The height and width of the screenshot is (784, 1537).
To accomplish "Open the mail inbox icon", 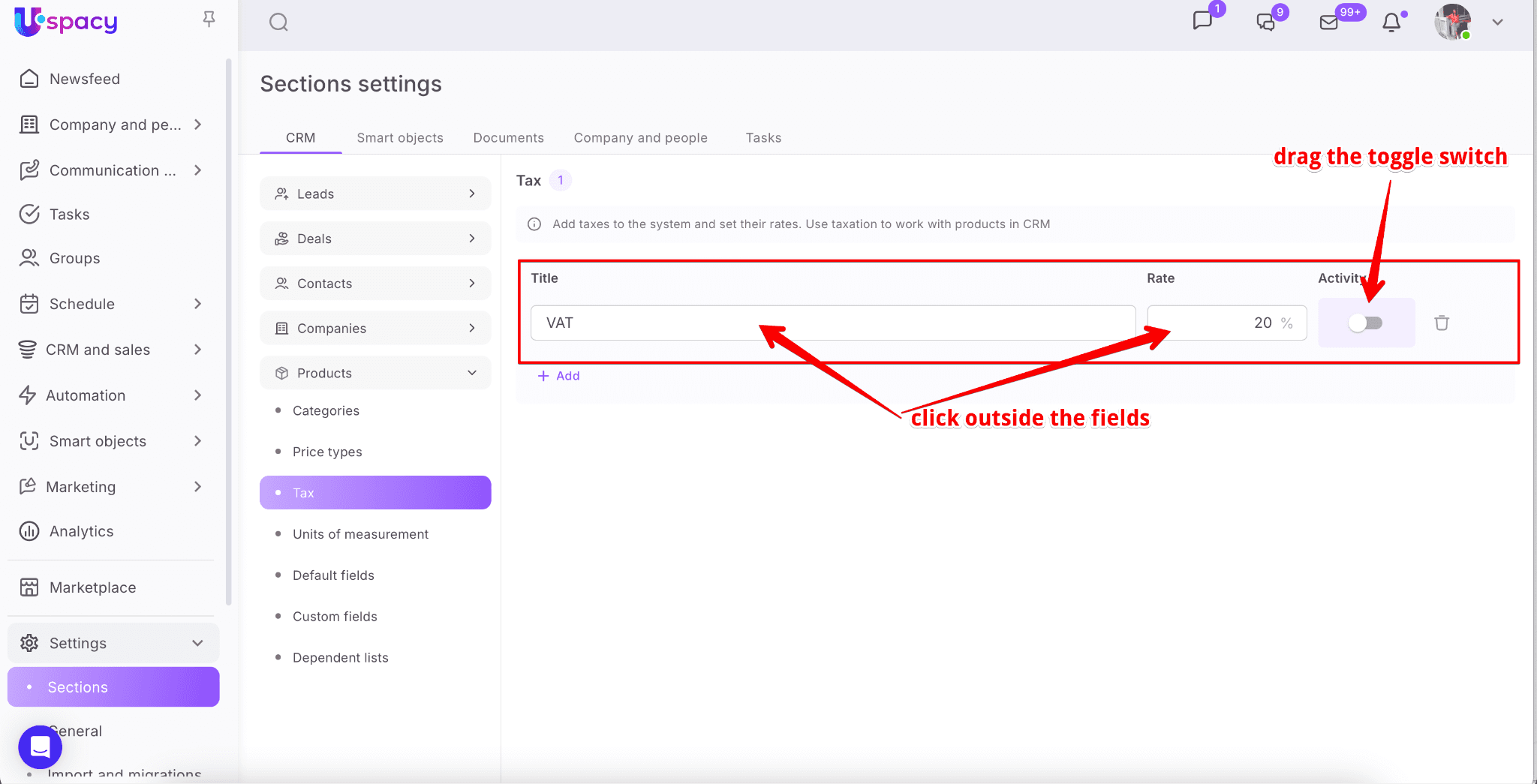I will click(x=1328, y=23).
